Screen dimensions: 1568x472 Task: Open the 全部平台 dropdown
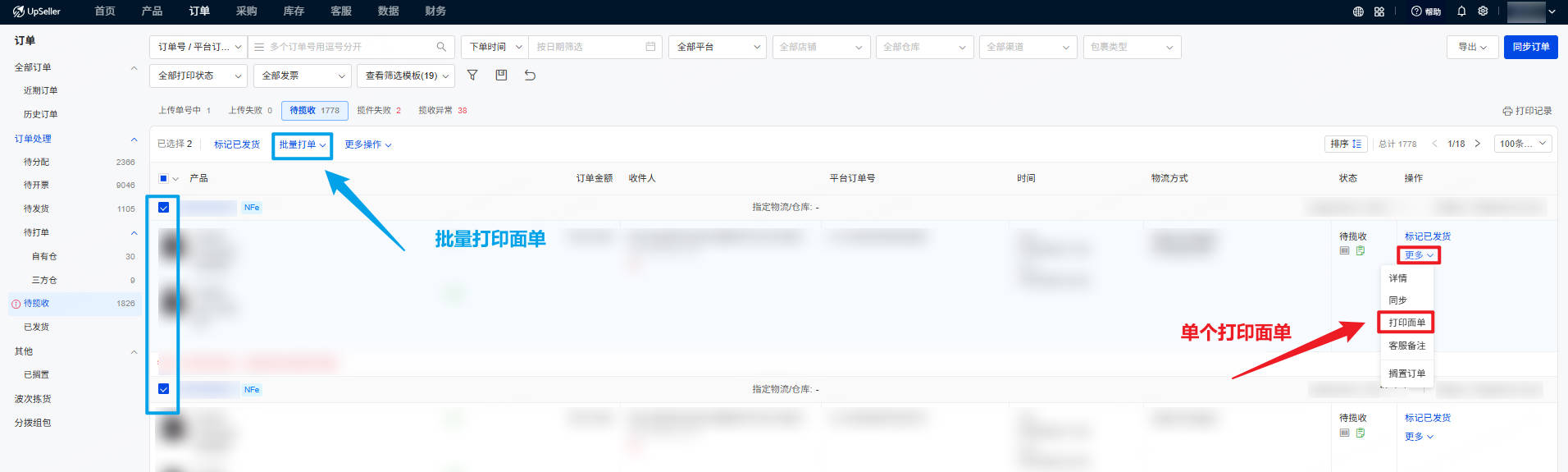pyautogui.click(x=718, y=47)
